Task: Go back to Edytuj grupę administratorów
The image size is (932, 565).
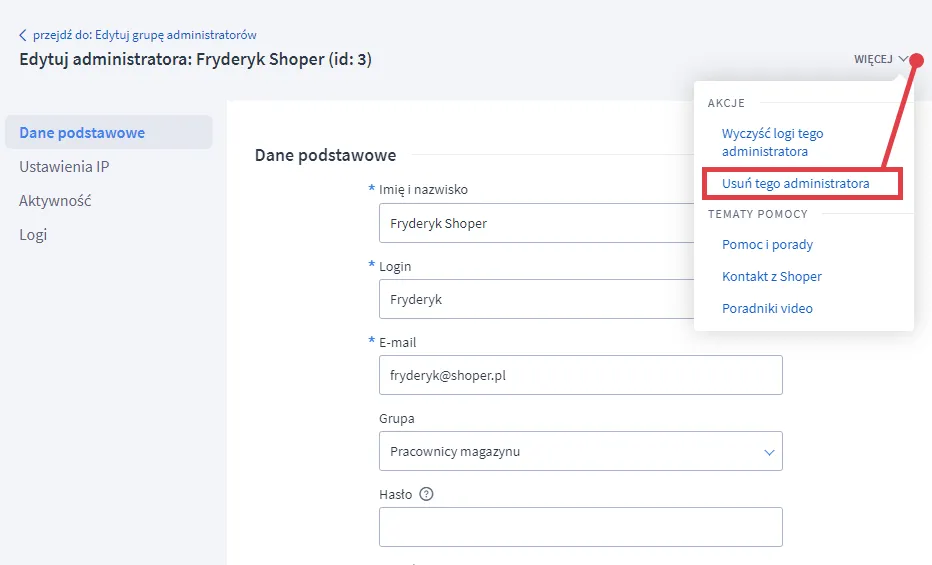Action: tap(144, 35)
